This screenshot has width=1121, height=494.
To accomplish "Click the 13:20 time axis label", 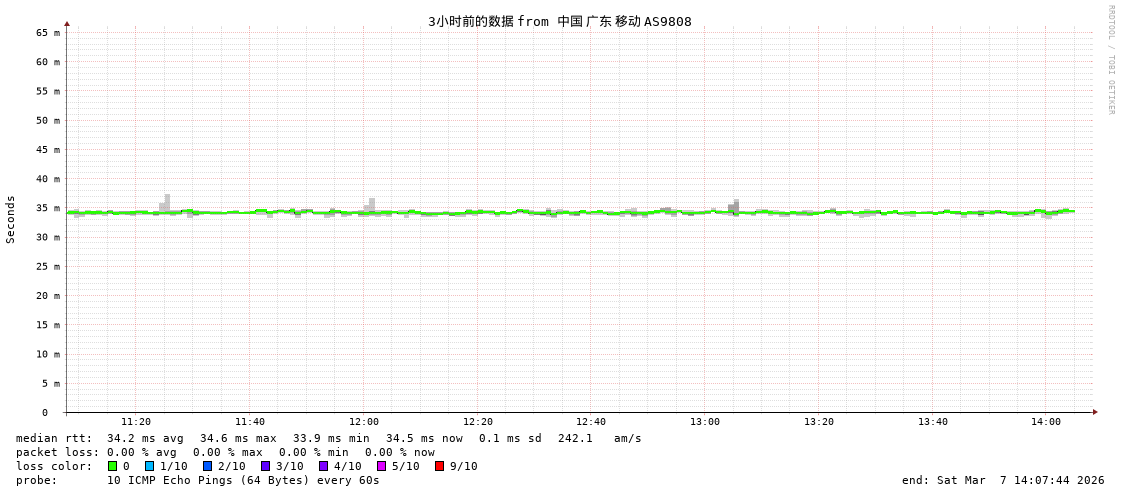I will [x=819, y=422].
